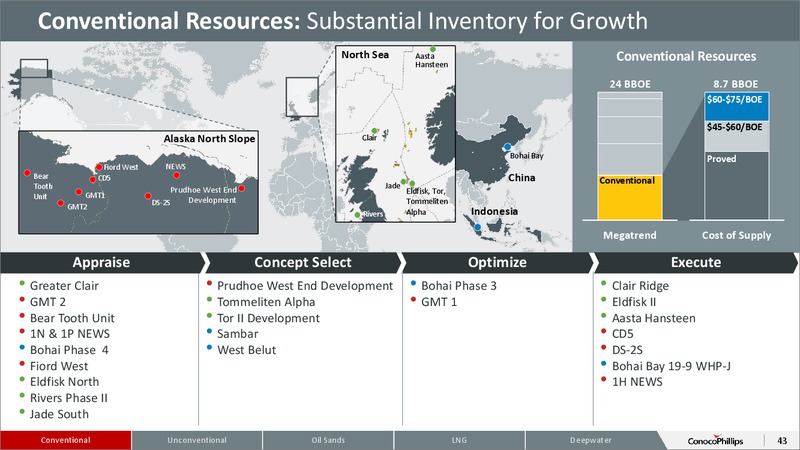Screen dimensions: 800x450
Task: Click the Jade green map marker
Action: point(404,182)
